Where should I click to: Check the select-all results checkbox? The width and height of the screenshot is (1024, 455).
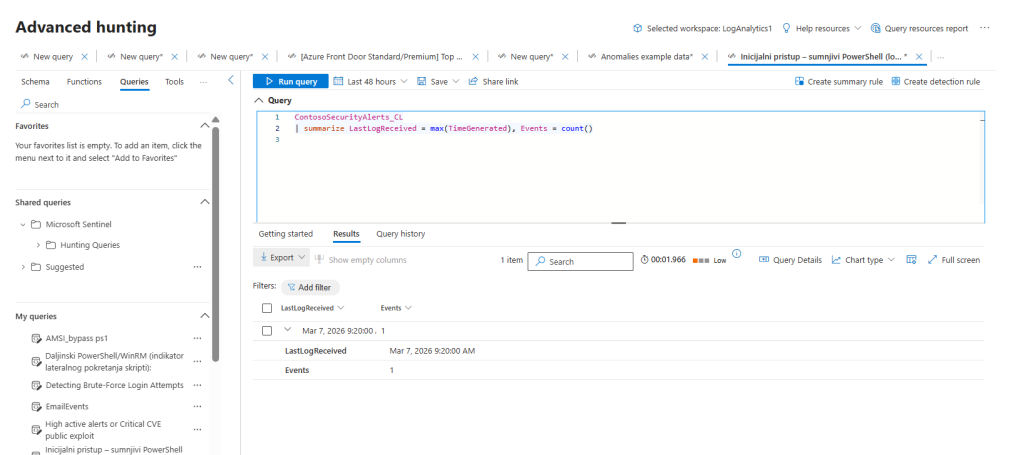(267, 308)
